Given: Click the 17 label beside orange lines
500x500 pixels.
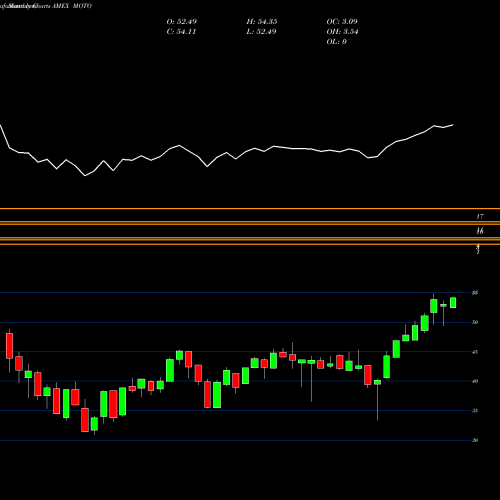Looking at the screenshot, I should [480, 216].
